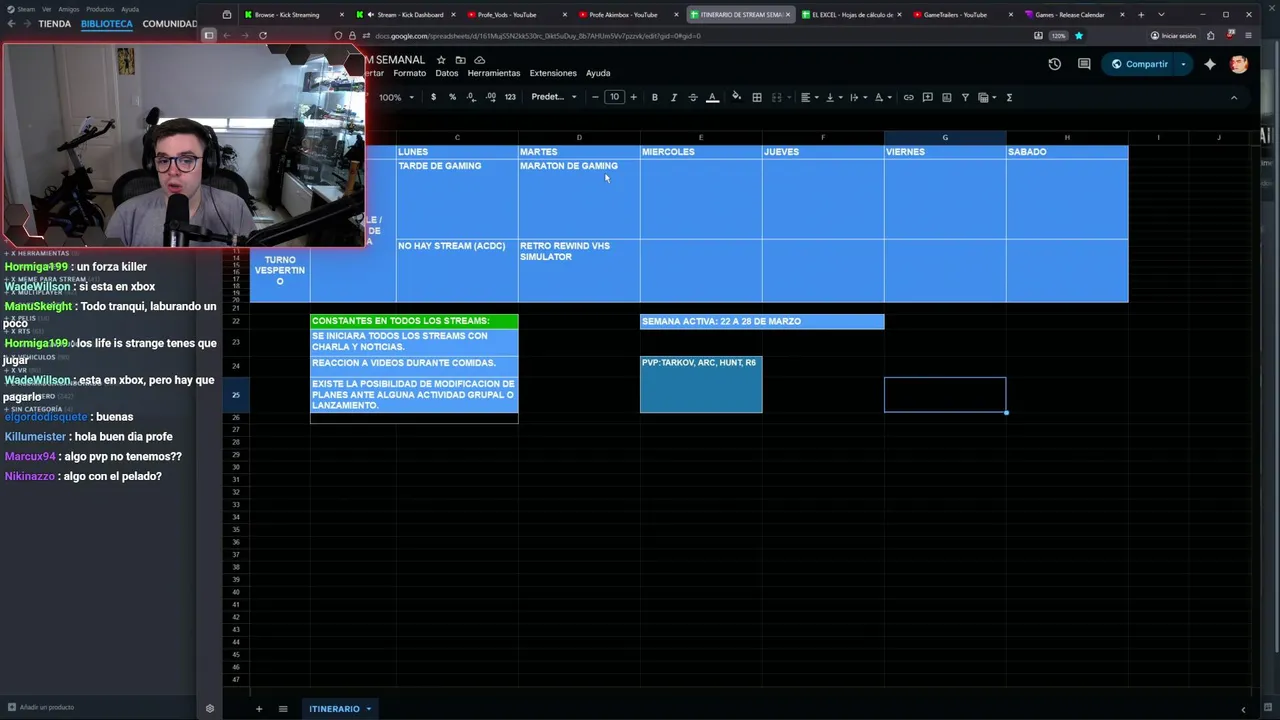Decrease the font size with minus
Image resolution: width=1280 pixels, height=720 pixels.
[x=595, y=97]
